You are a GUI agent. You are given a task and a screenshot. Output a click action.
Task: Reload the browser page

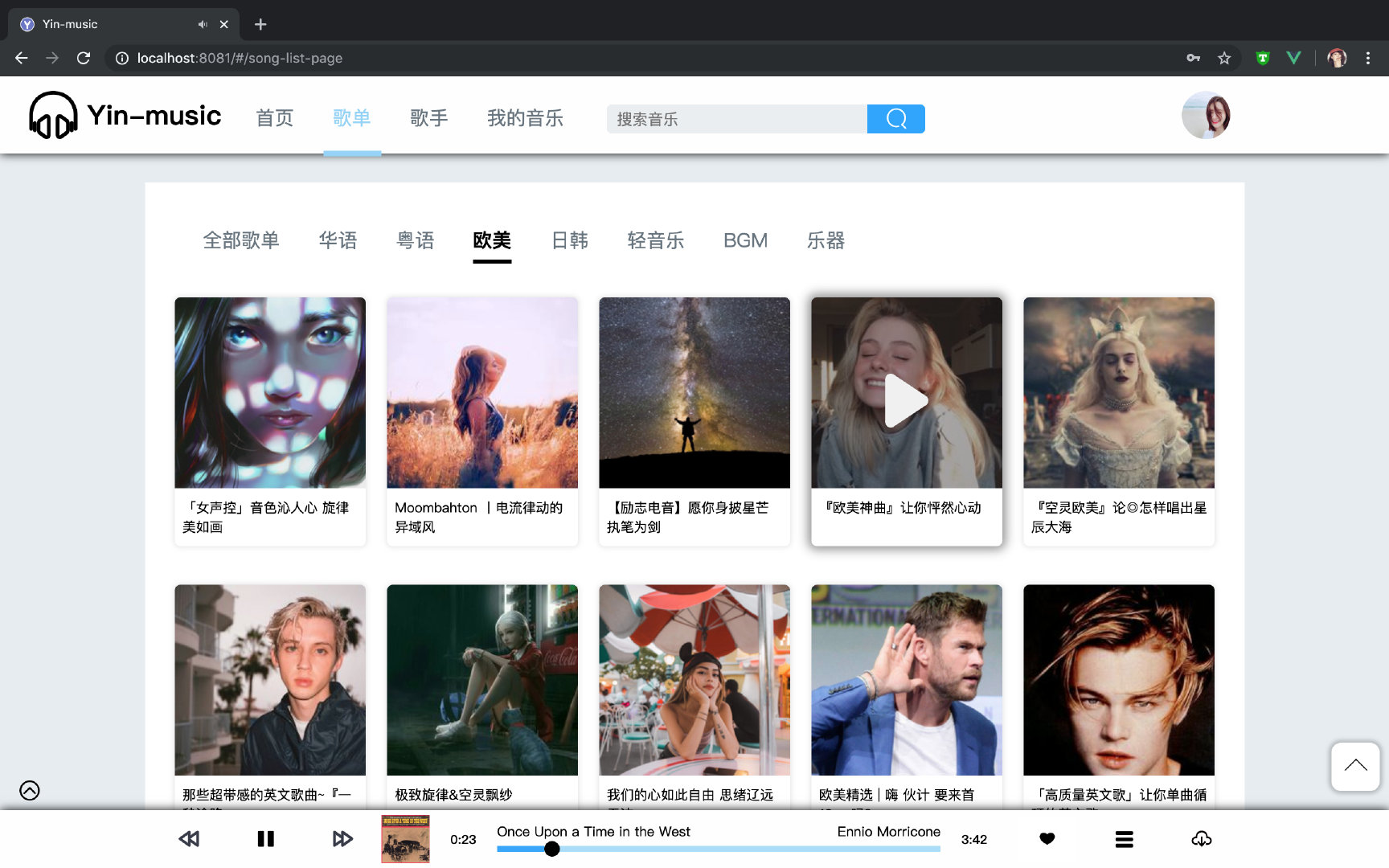[84, 58]
